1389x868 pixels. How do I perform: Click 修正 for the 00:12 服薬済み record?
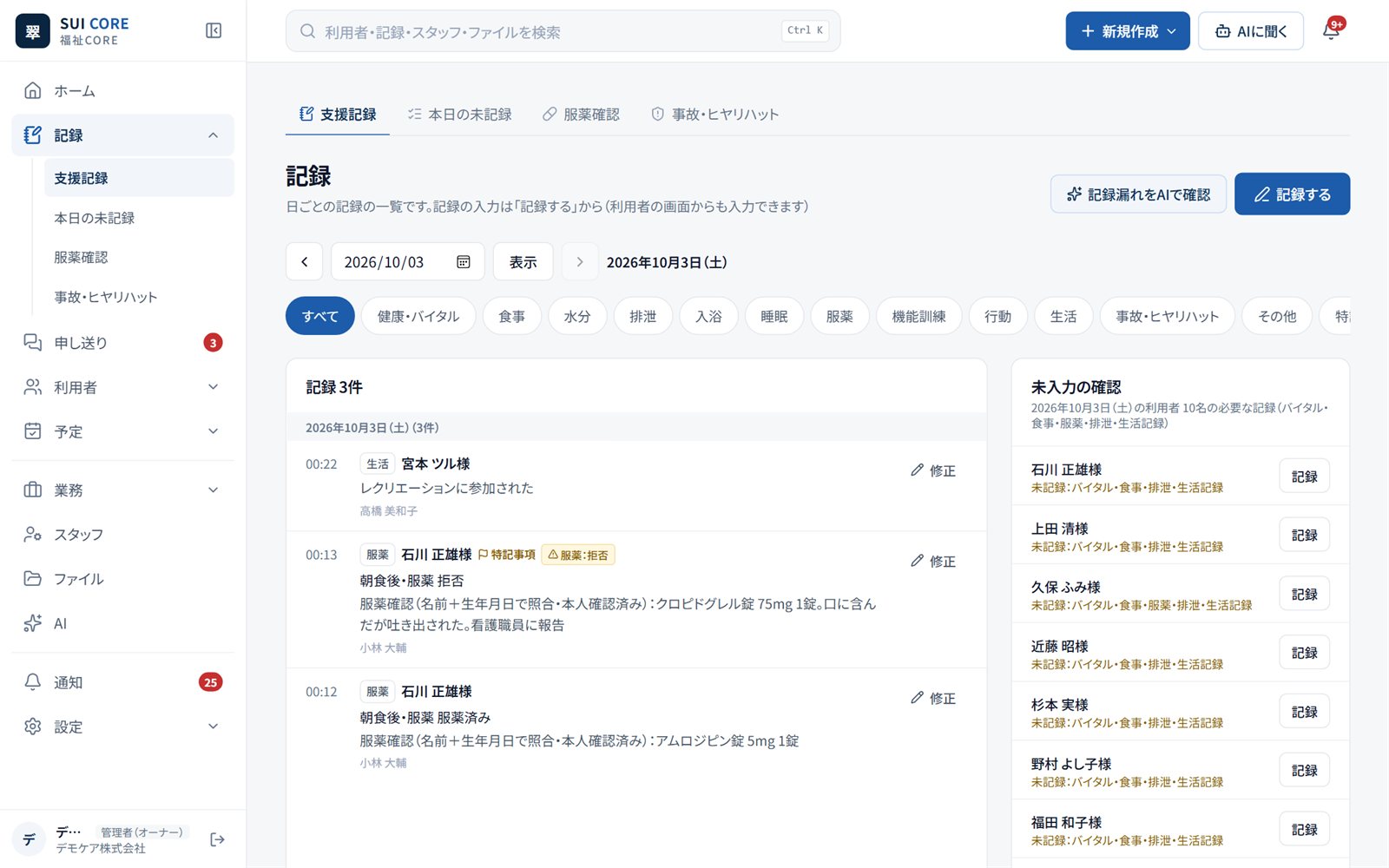(x=933, y=698)
